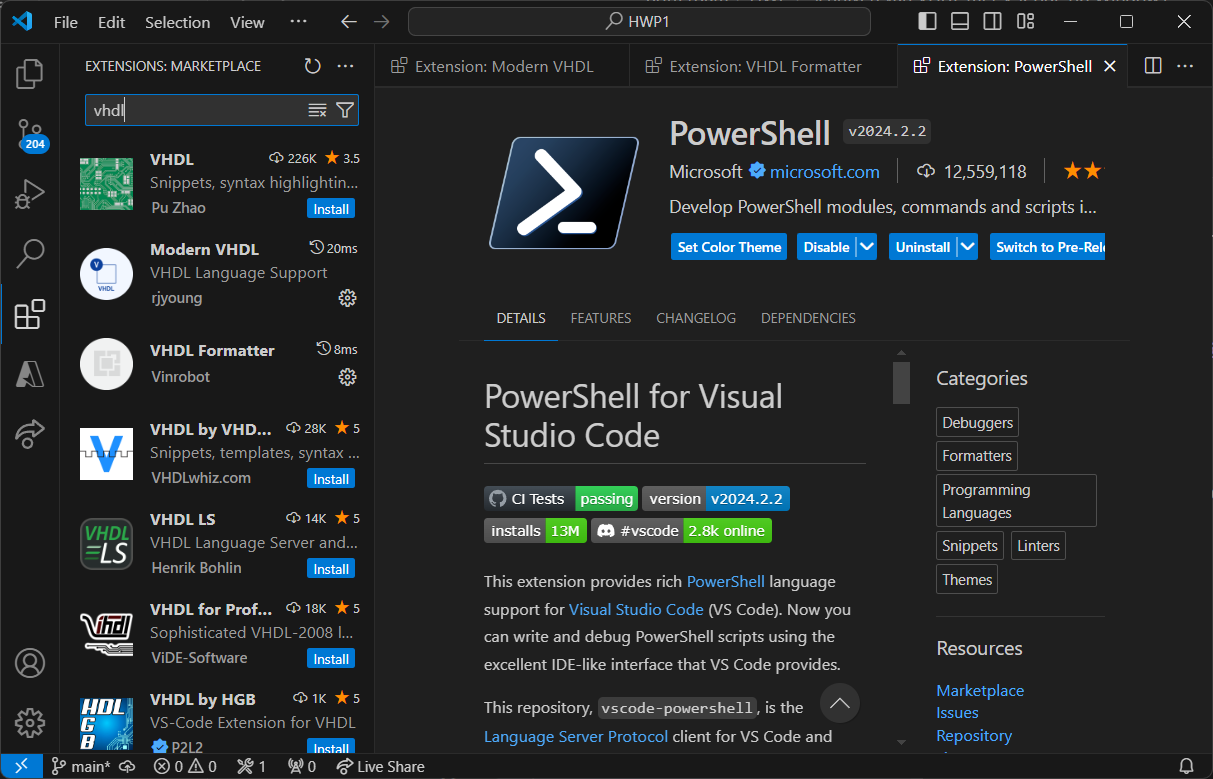Open the Explorer view in activity bar
This screenshot has height=779, width=1213.
coord(30,73)
